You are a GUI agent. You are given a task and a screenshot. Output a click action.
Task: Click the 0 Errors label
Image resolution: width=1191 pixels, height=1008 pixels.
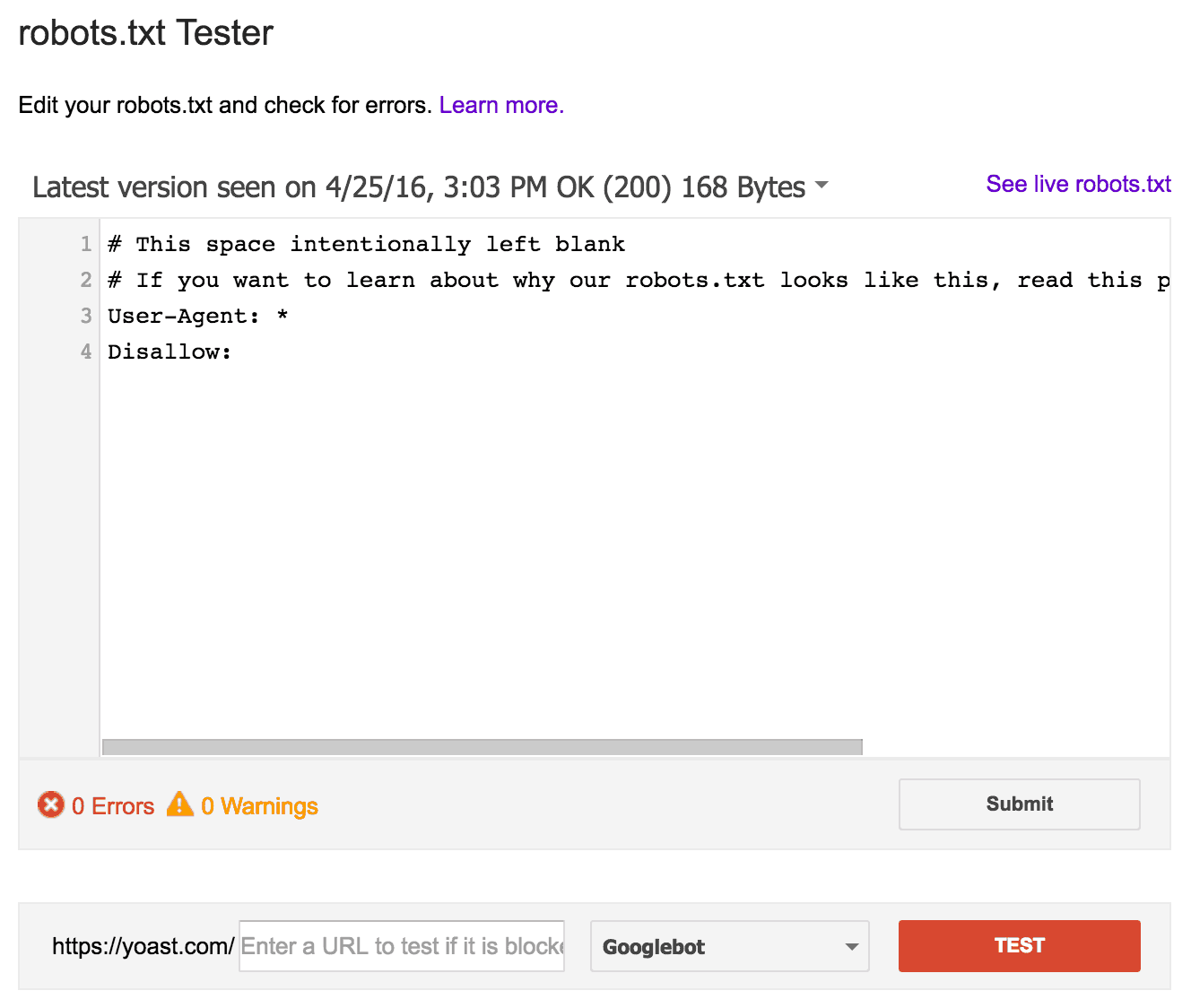pos(113,806)
